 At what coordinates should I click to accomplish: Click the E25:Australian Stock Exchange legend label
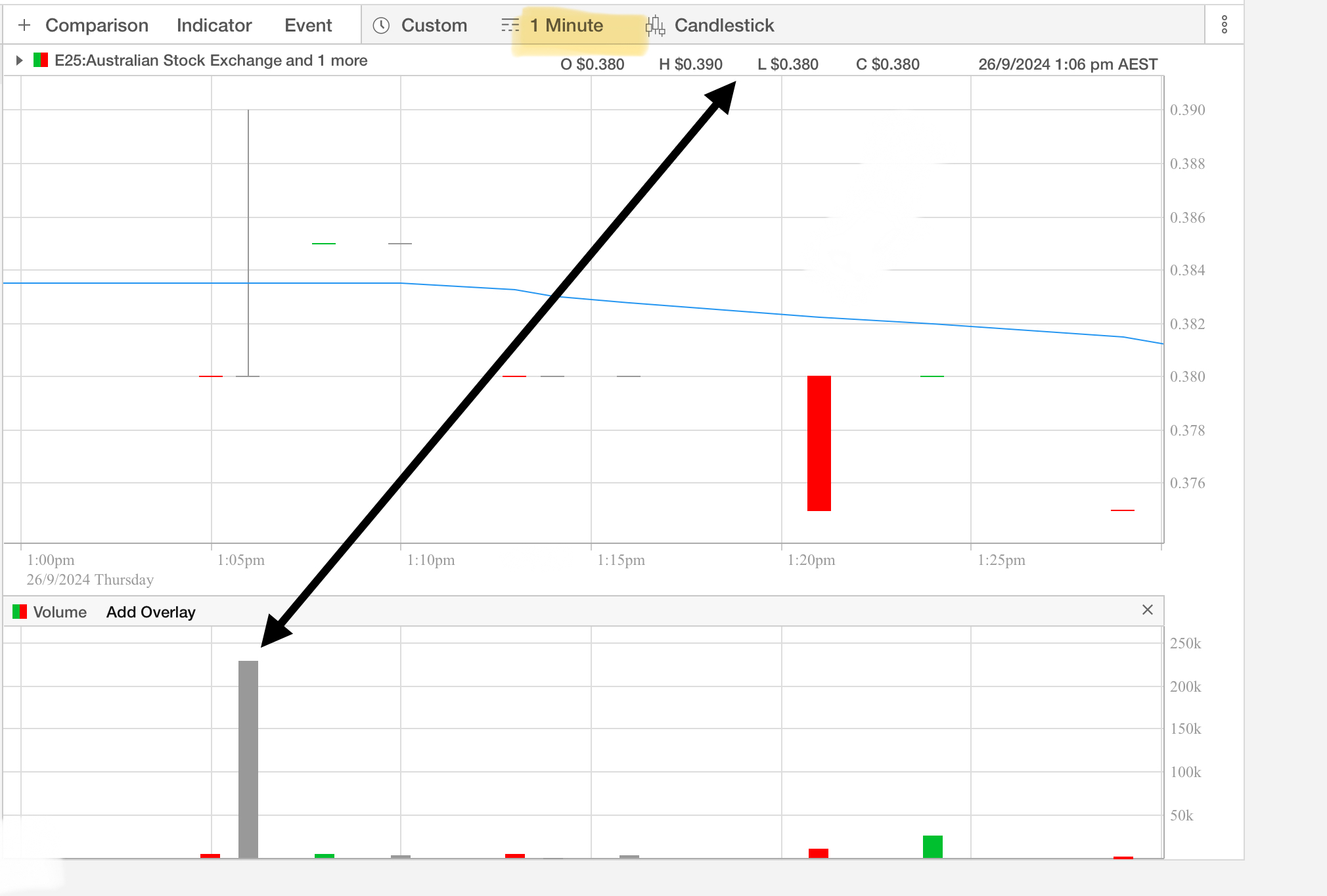pos(211,60)
